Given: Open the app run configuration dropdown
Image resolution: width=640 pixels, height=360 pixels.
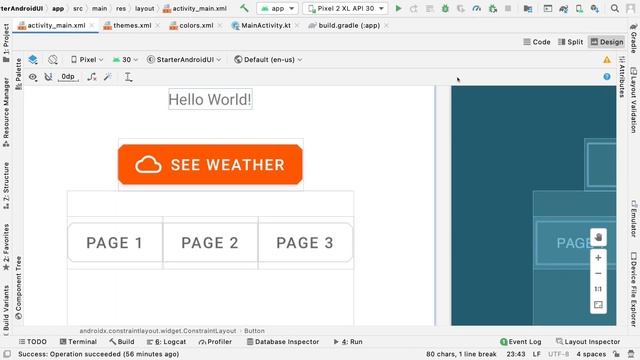Looking at the screenshot, I should 277,8.
